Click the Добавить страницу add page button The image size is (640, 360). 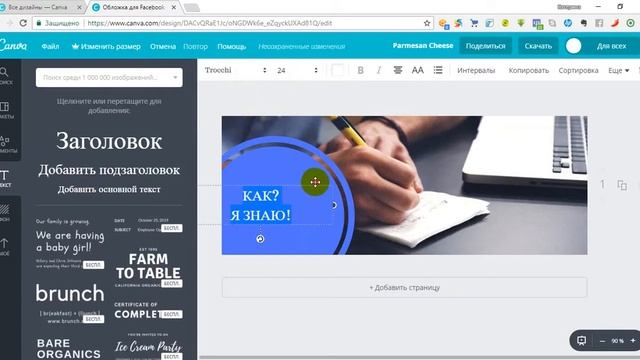(404, 288)
